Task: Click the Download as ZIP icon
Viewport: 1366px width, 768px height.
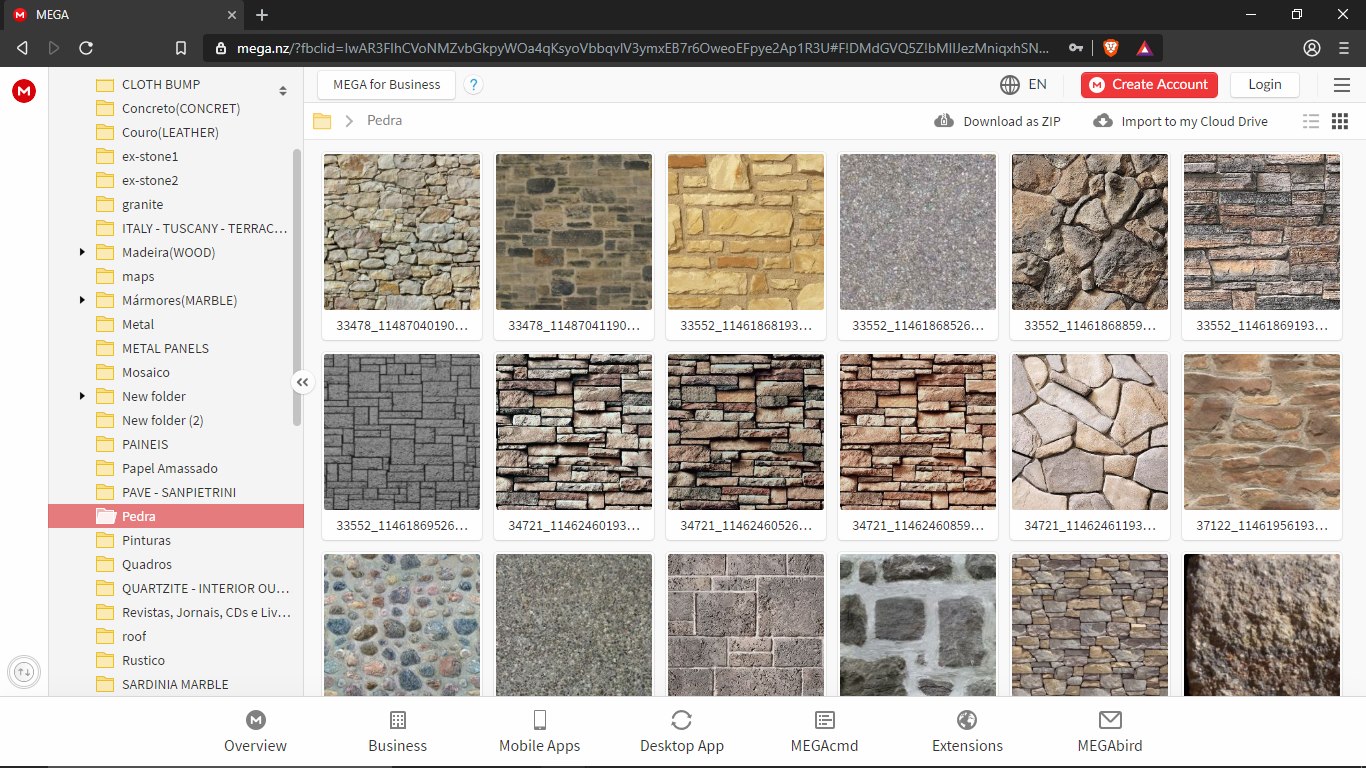Action: click(x=943, y=120)
